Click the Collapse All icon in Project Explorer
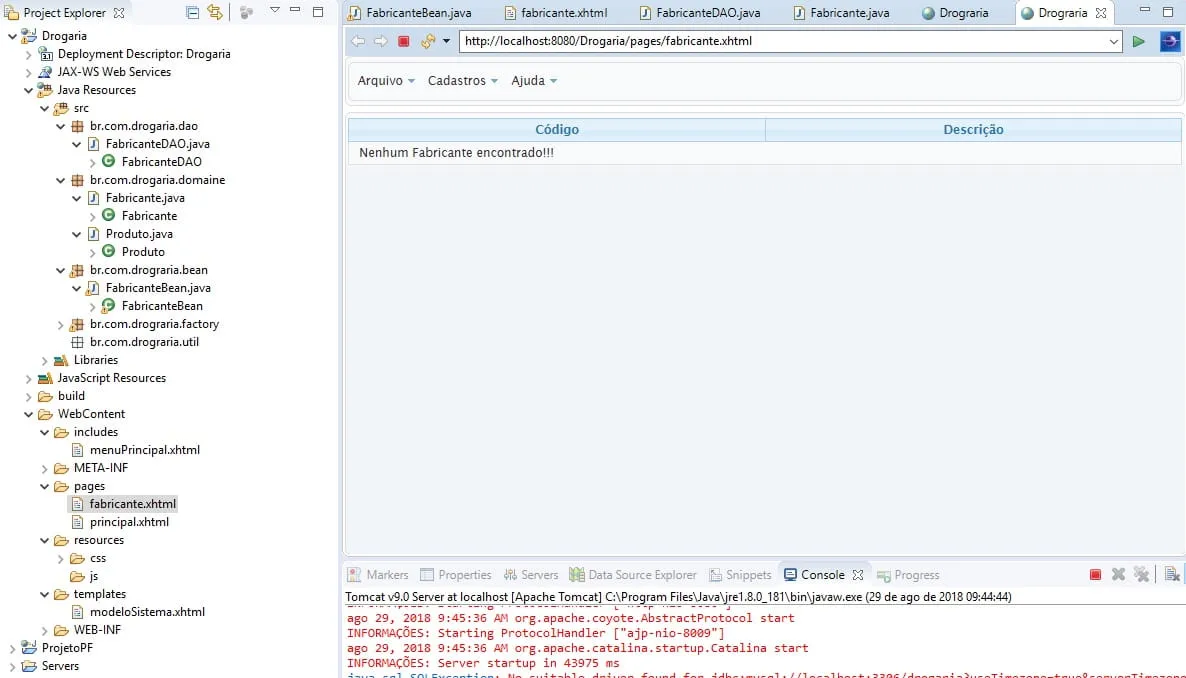1186x678 pixels. (x=193, y=12)
